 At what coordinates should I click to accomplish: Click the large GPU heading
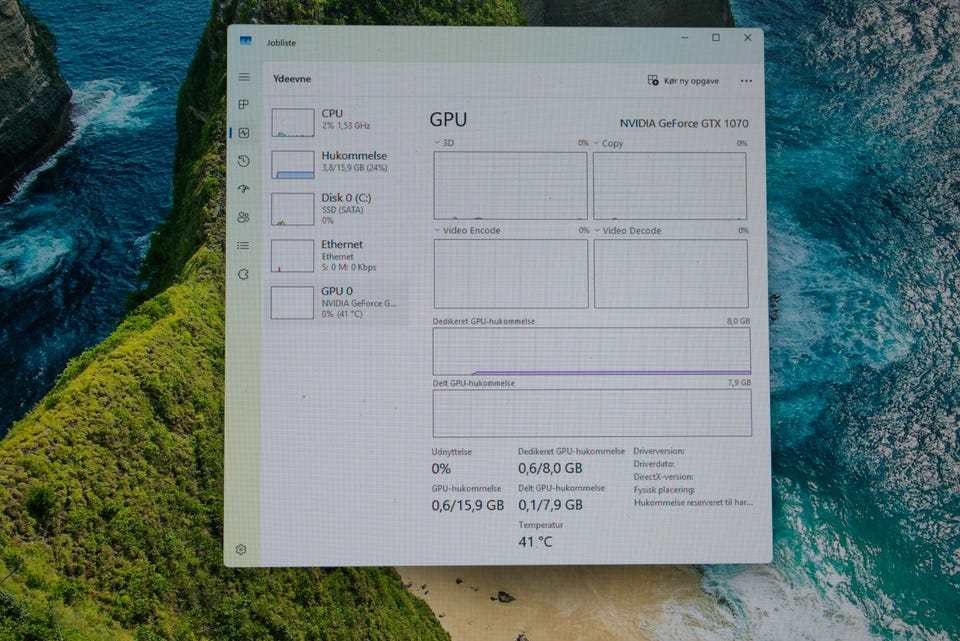pos(448,119)
